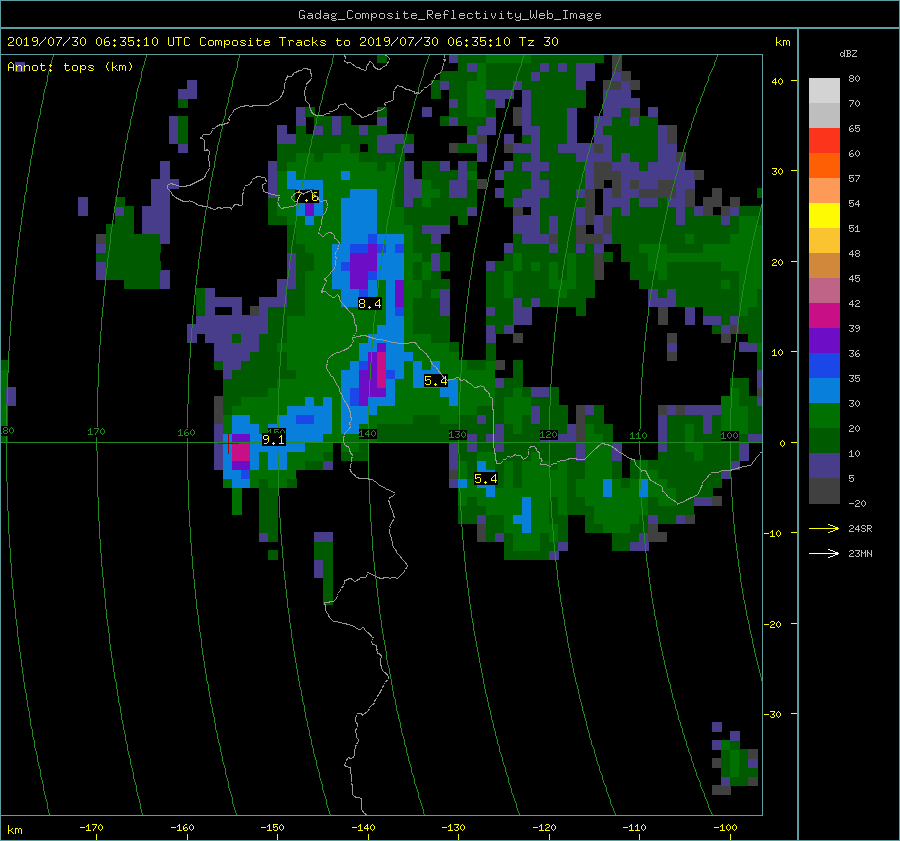
Task: Choose the royal blue 35-36 dBZ swatch
Action: (824, 365)
